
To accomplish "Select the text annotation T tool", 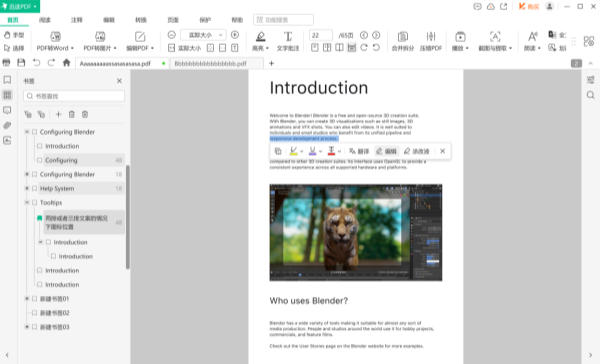I will [x=288, y=41].
